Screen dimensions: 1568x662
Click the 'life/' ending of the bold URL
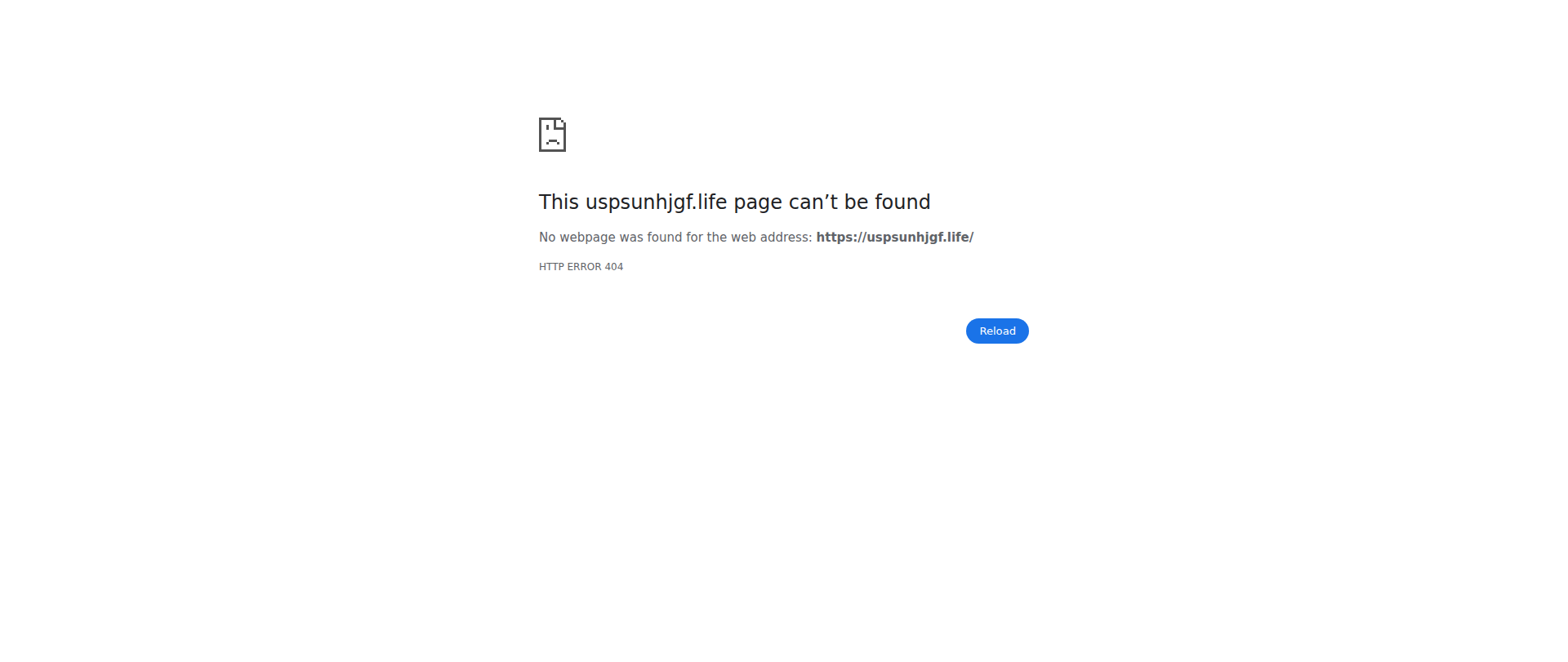click(960, 238)
